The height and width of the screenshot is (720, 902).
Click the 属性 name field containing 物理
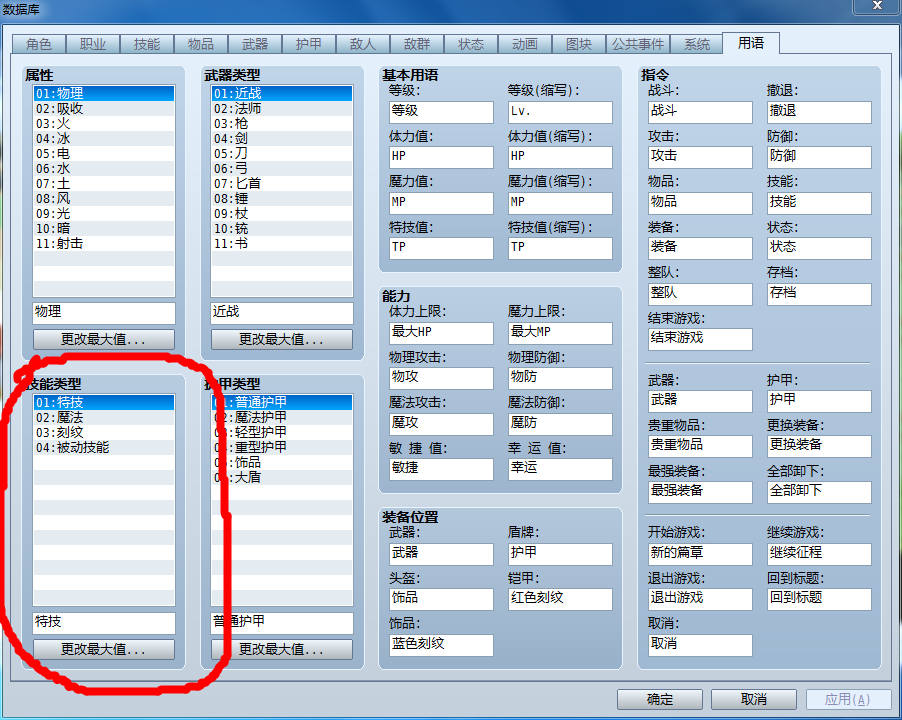click(x=104, y=313)
